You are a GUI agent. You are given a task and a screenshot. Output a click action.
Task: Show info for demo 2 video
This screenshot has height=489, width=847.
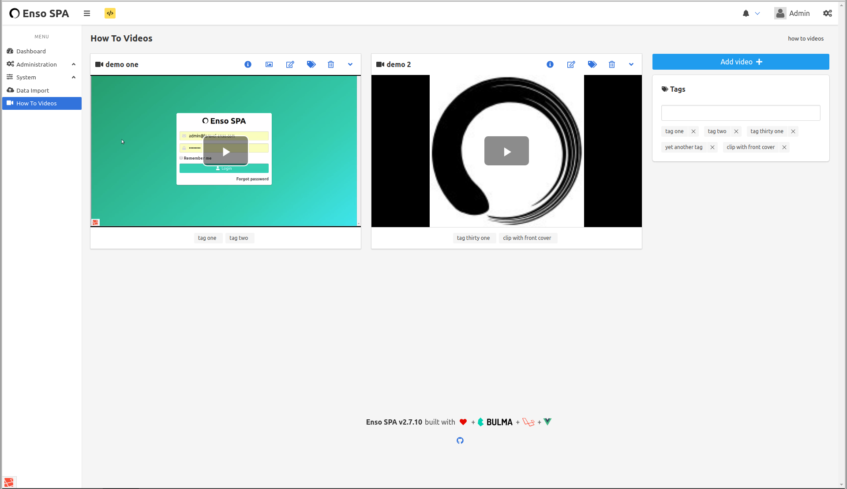[x=550, y=64]
